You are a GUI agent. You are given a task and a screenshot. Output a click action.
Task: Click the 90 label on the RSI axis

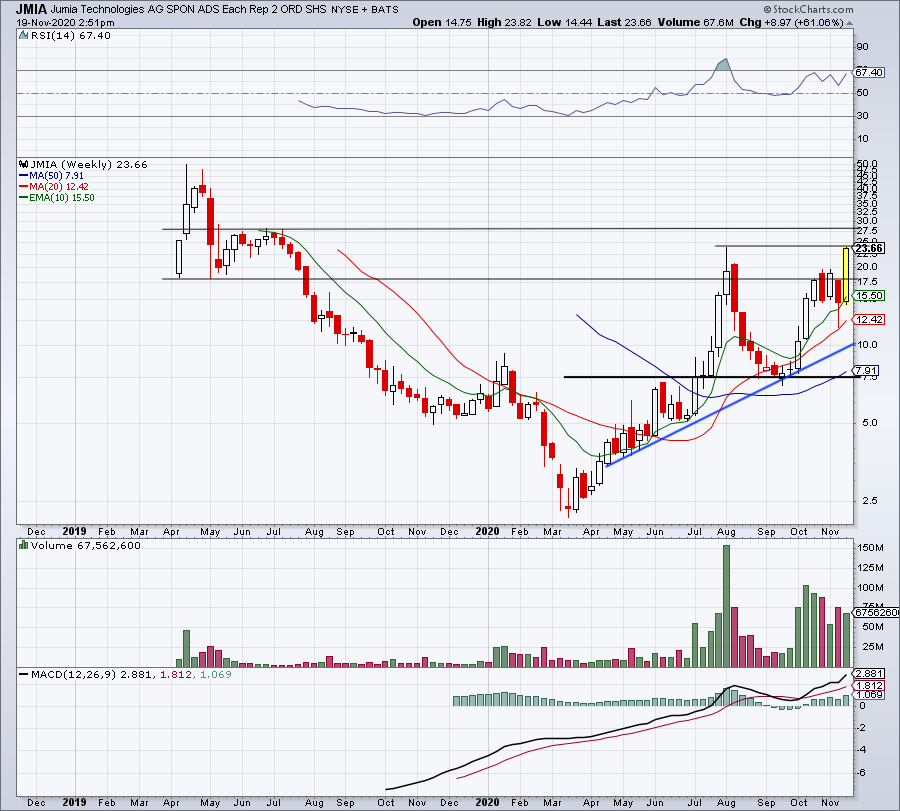coord(863,46)
